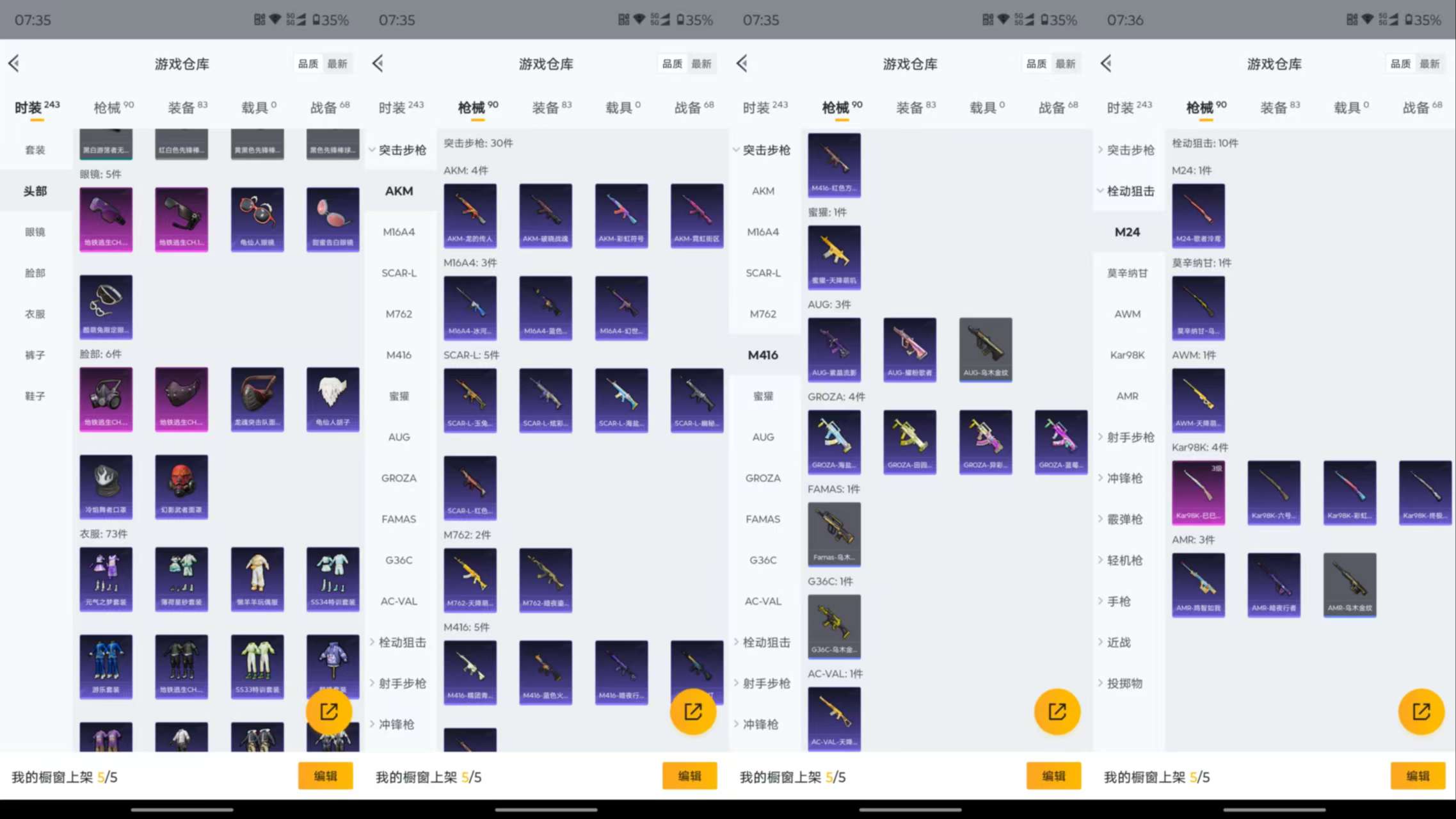
Task: Switch to the 战备 tab
Action: click(324, 107)
